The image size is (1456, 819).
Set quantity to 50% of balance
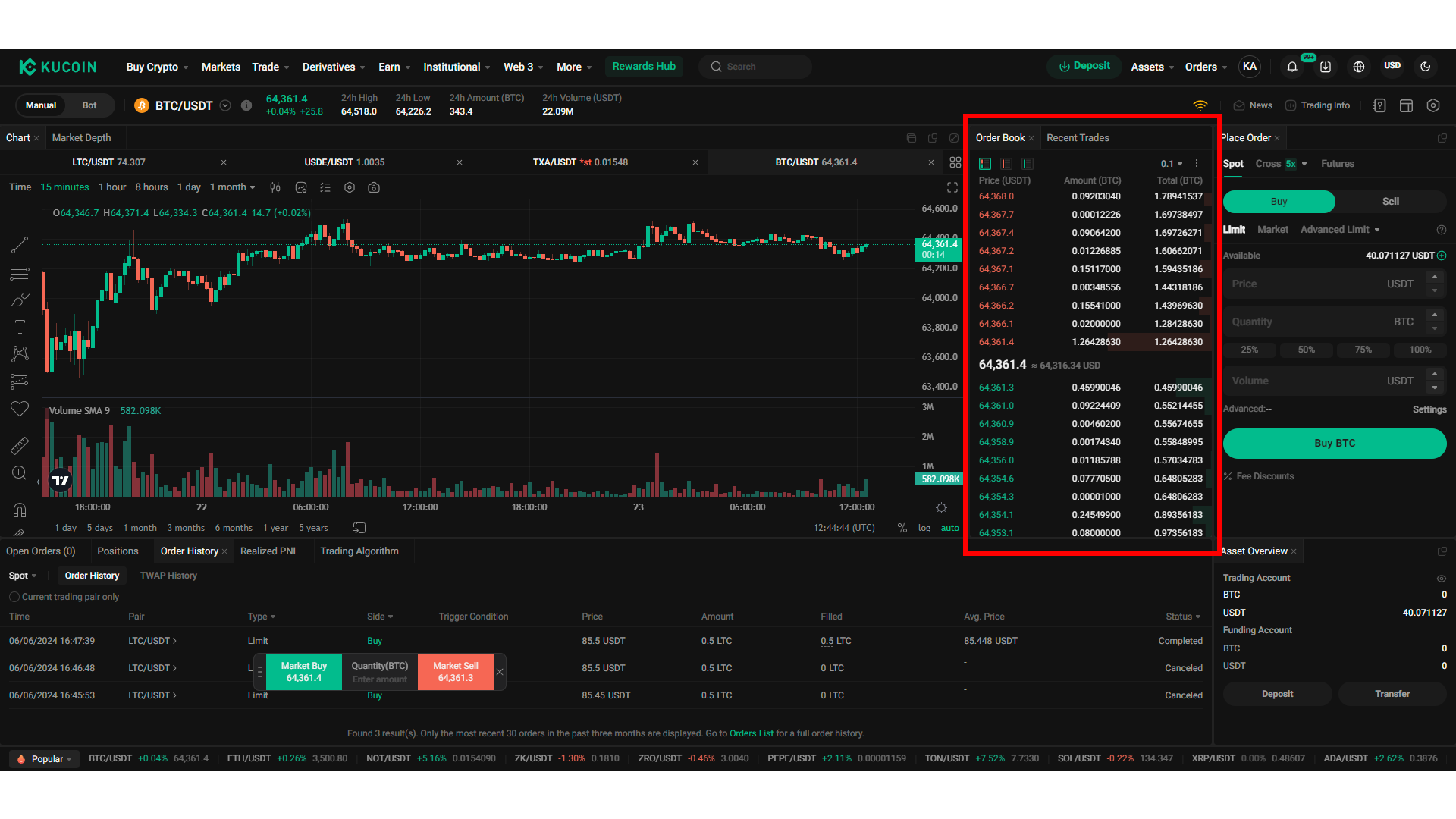tap(1307, 350)
